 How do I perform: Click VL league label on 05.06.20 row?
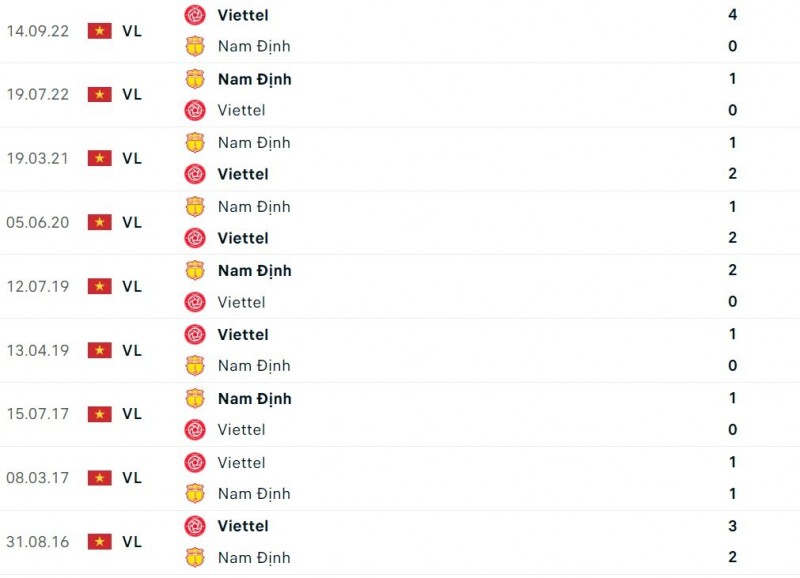132,222
